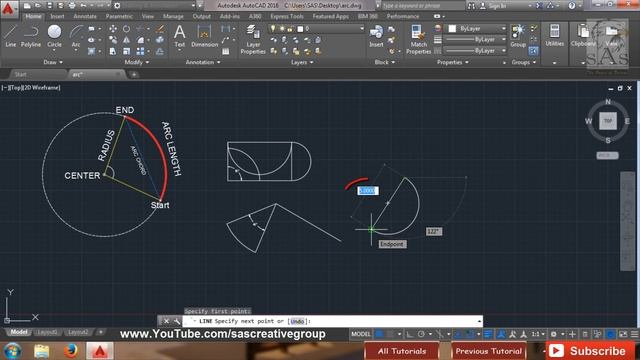Viewport: 640px width, 360px height.
Task: Click the Insert block icon
Action: click(376, 36)
